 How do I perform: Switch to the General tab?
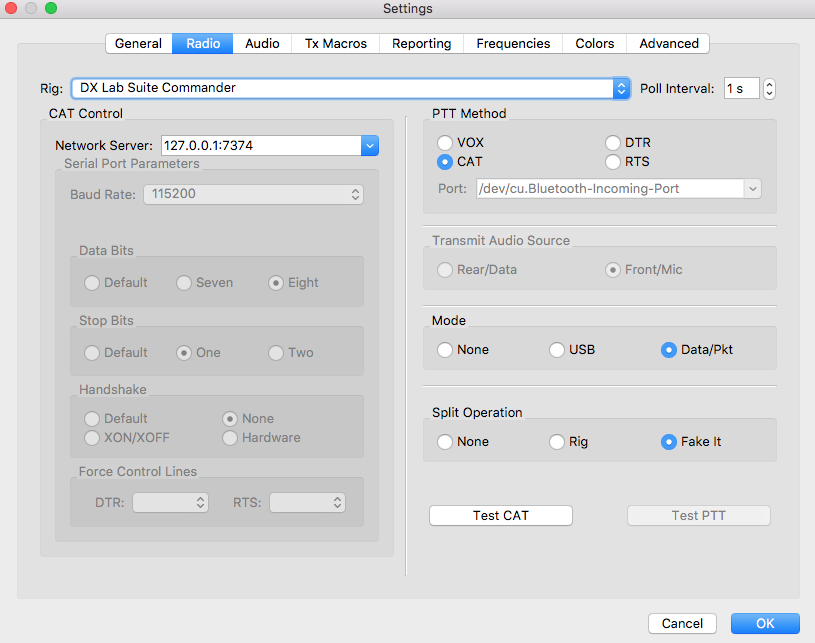138,43
